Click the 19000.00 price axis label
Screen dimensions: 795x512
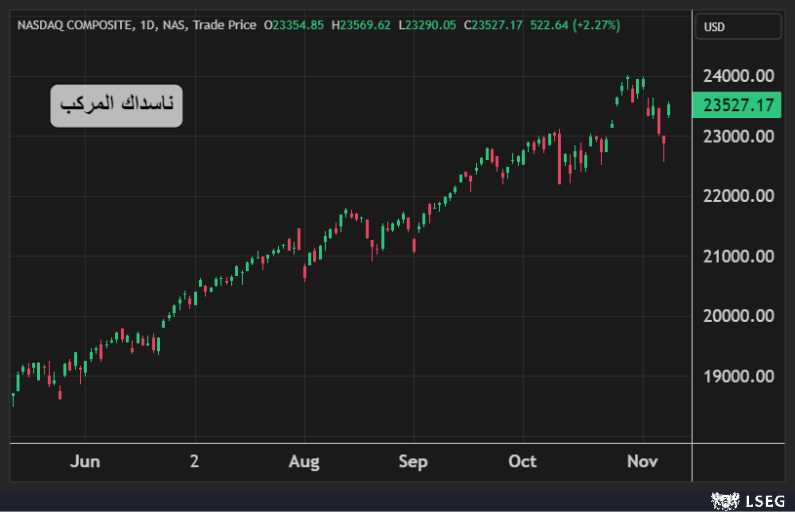[739, 376]
